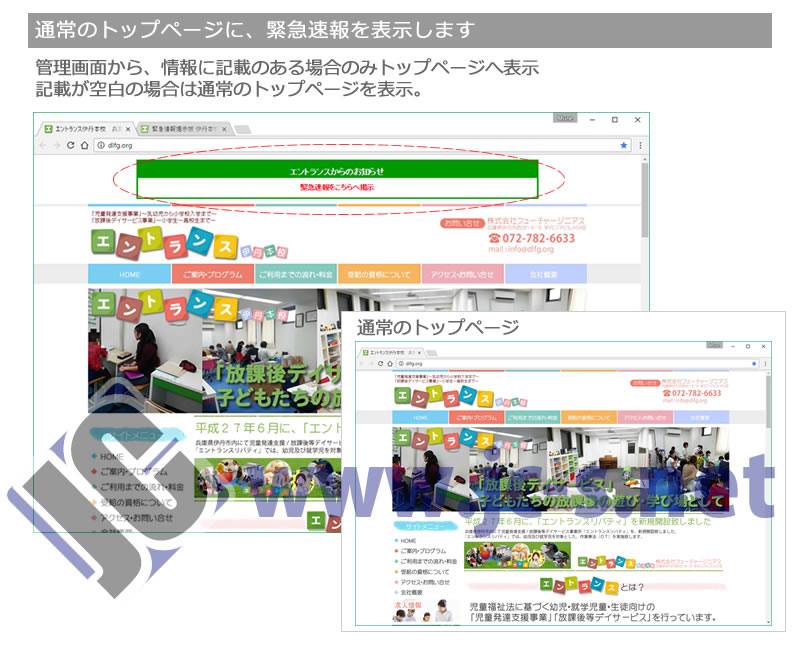The height and width of the screenshot is (645, 800).
Task: Click phone number 072-782-6633 in notice-banner browser
Action: point(532,238)
